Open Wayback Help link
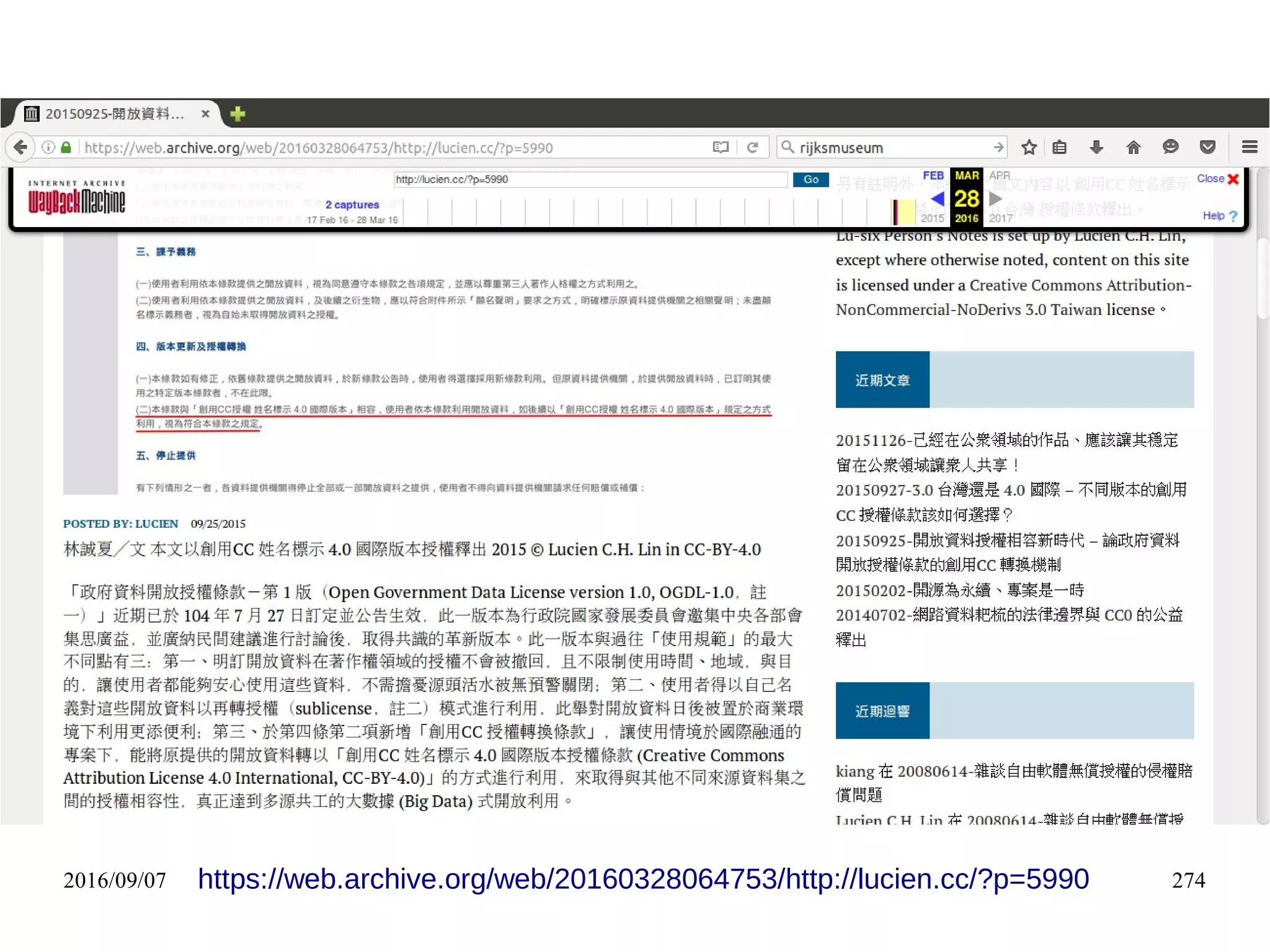Viewport: 1270px width, 952px height. (1220, 215)
